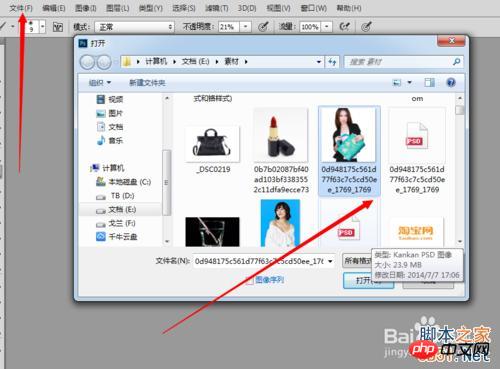This screenshot has height=369, width=500.
Task: Select 文档 (E:) drive in navigation pane
Action: tap(116, 210)
